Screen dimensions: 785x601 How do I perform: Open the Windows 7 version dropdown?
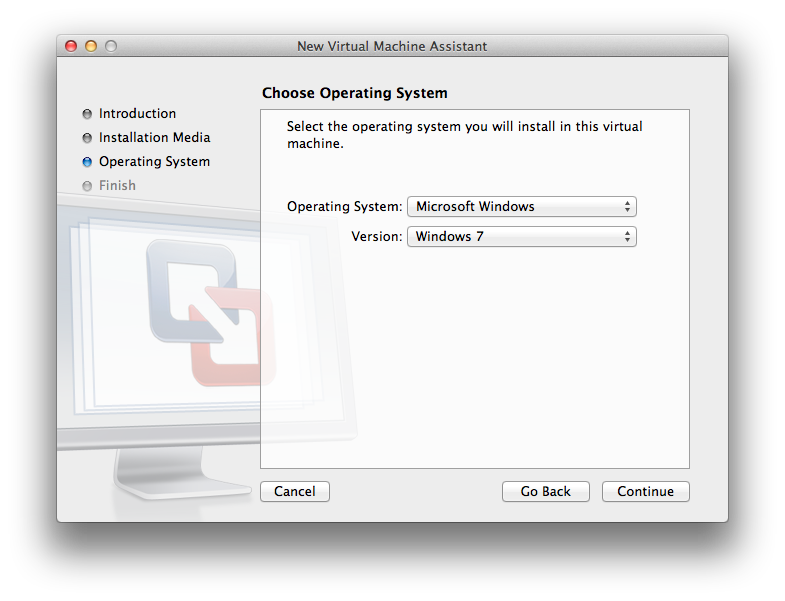521,237
